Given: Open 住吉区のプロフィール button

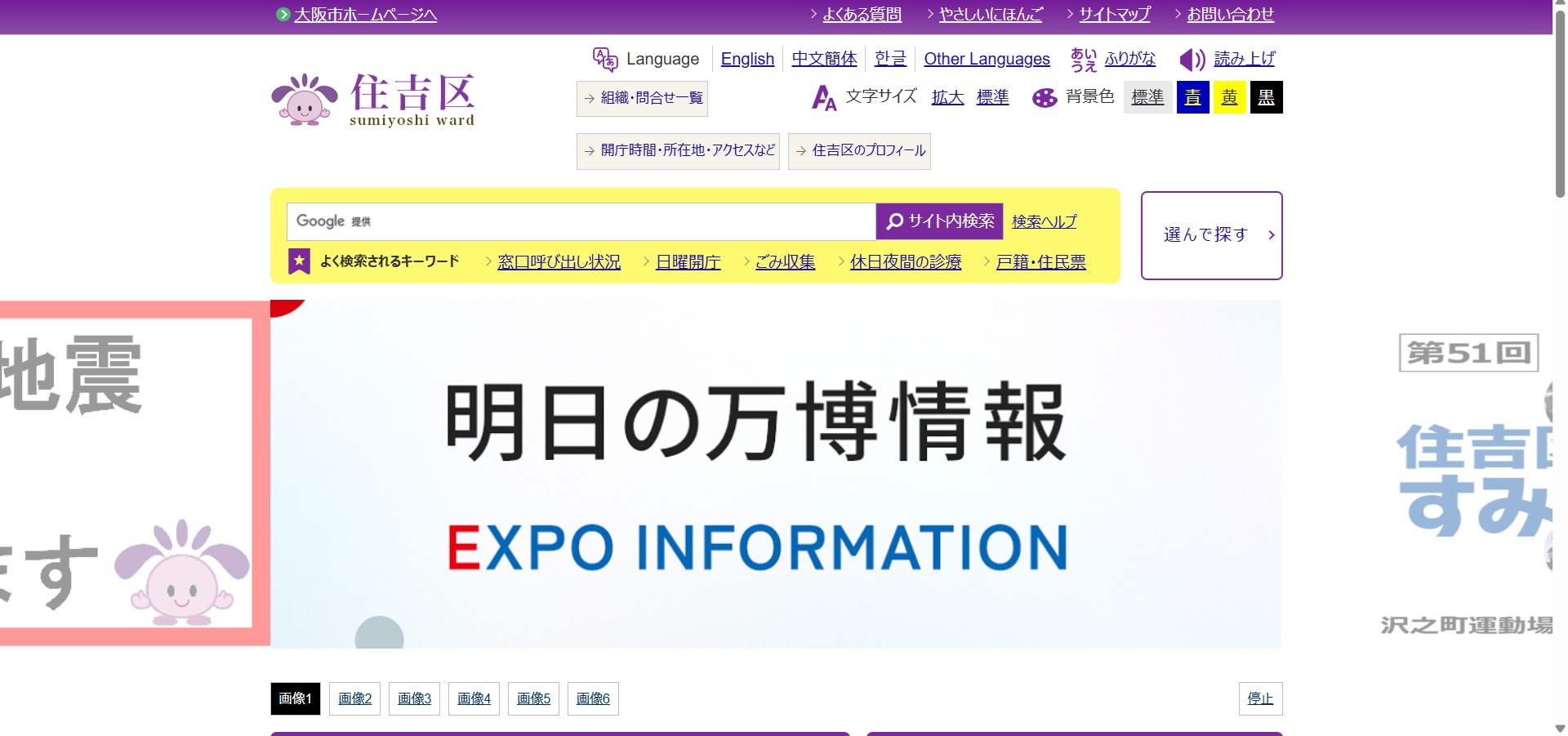Looking at the screenshot, I should click(x=859, y=151).
